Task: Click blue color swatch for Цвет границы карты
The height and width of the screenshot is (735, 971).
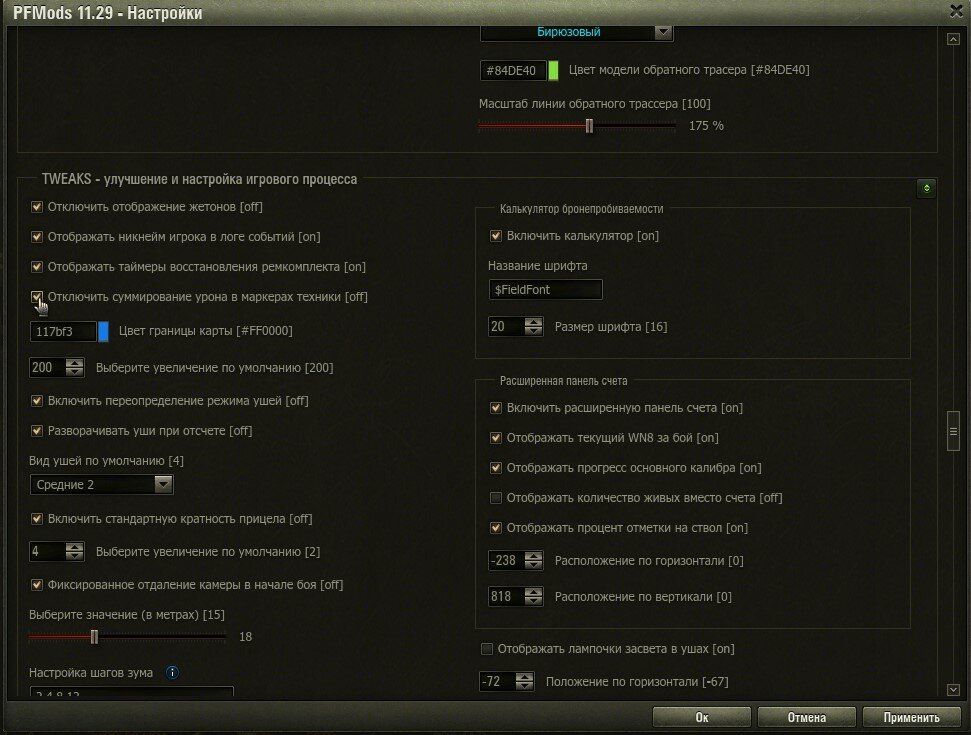Action: [x=103, y=331]
